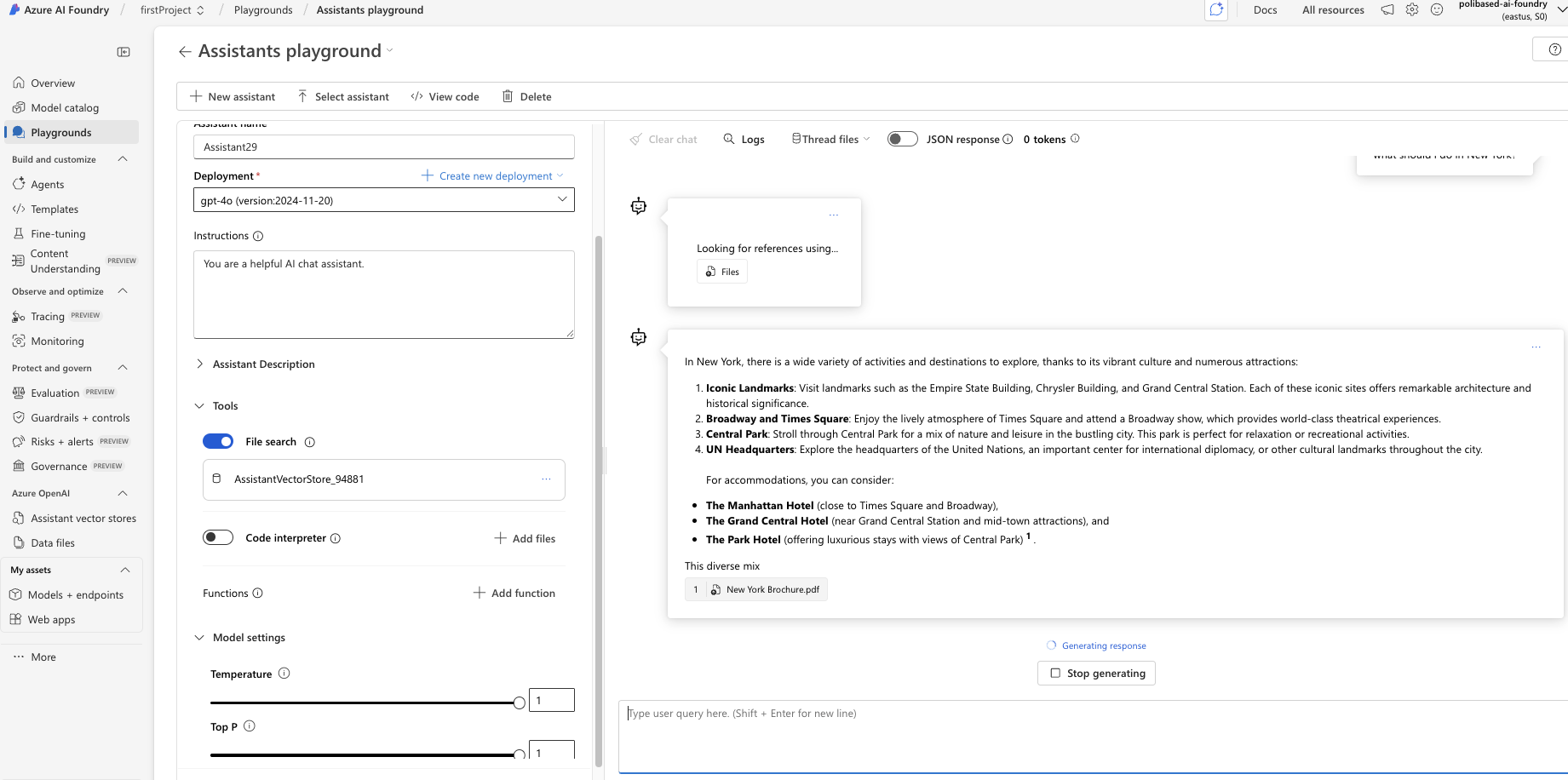Collapse Model settings section
The width and height of the screenshot is (1568, 780).
point(241,638)
